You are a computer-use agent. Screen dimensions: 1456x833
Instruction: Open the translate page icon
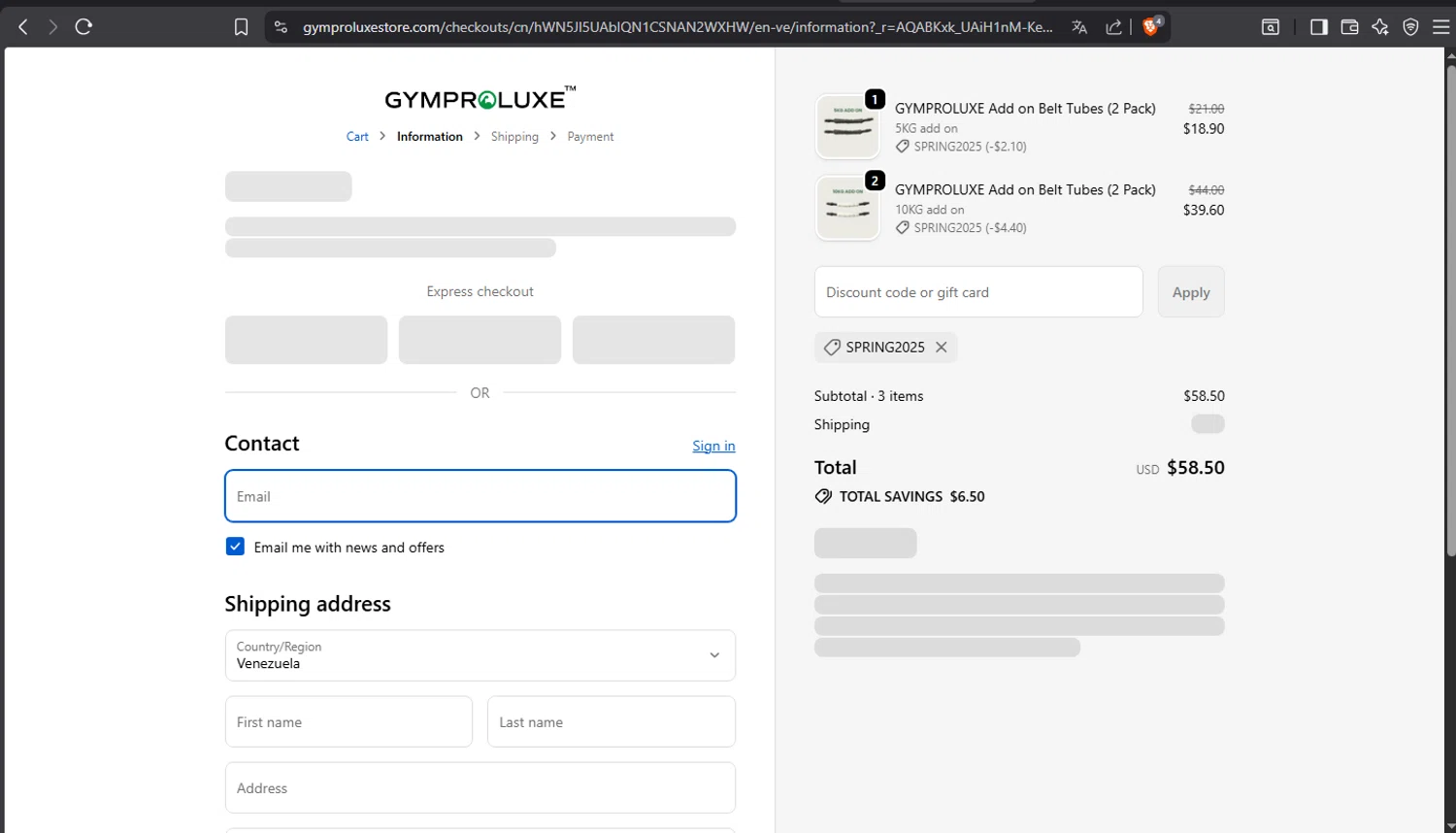tap(1079, 27)
